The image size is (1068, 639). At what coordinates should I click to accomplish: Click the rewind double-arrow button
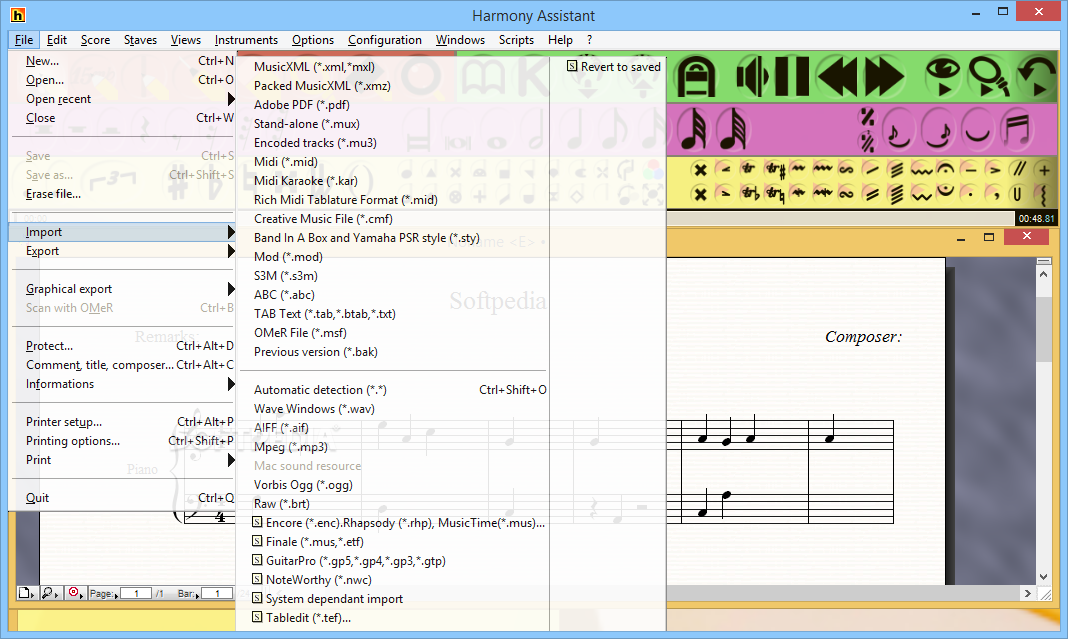(x=837, y=76)
